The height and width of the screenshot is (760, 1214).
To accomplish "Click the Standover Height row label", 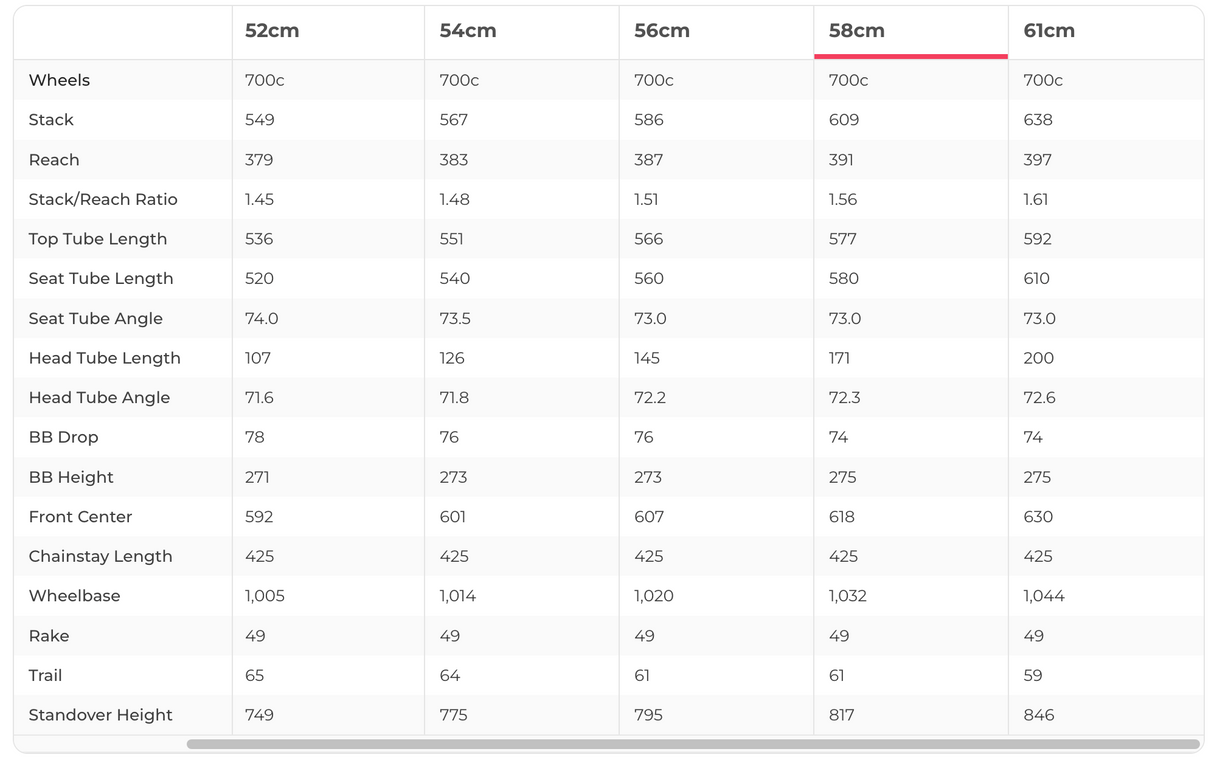I will point(100,715).
